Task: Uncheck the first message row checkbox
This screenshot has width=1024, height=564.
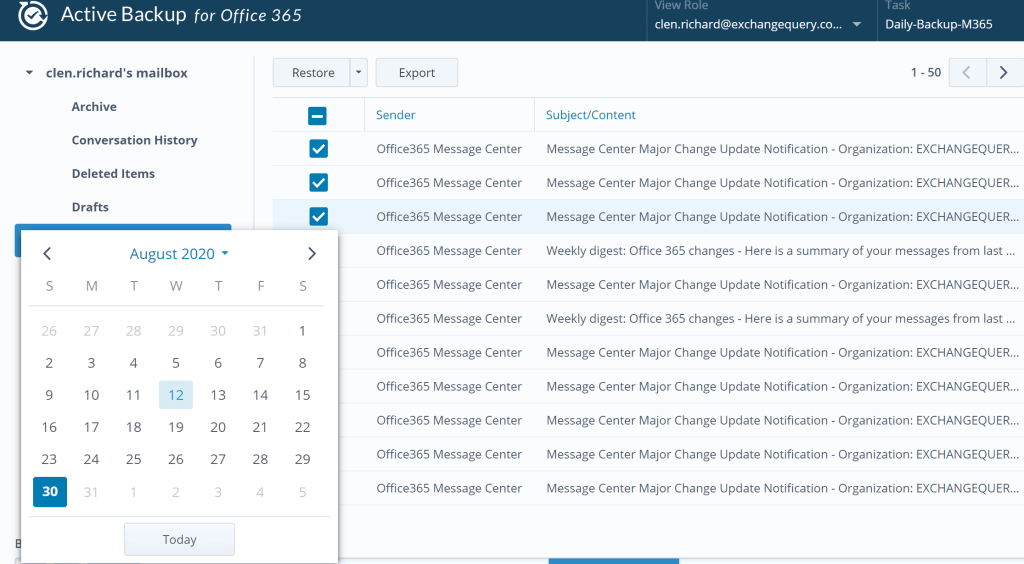Action: (318, 149)
